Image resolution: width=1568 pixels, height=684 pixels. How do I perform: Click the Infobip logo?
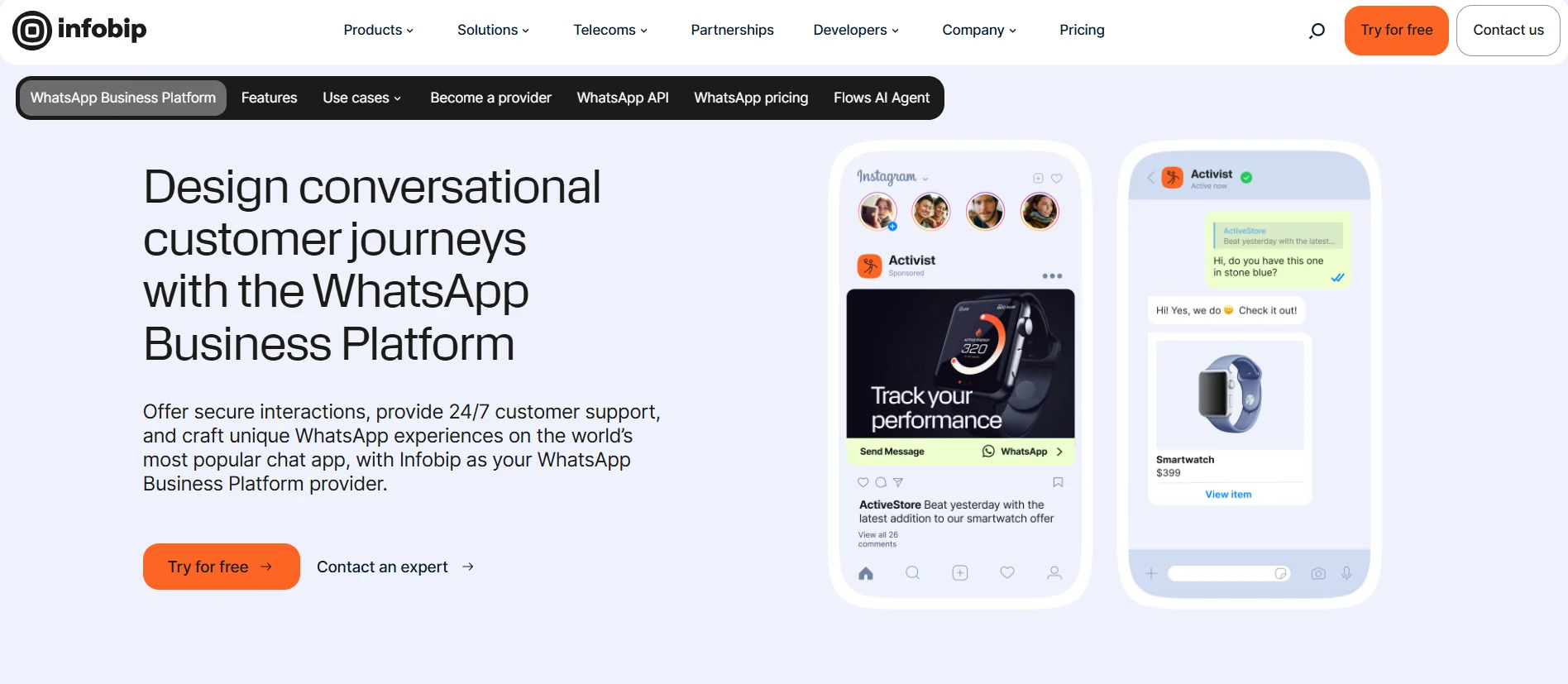coord(79,30)
